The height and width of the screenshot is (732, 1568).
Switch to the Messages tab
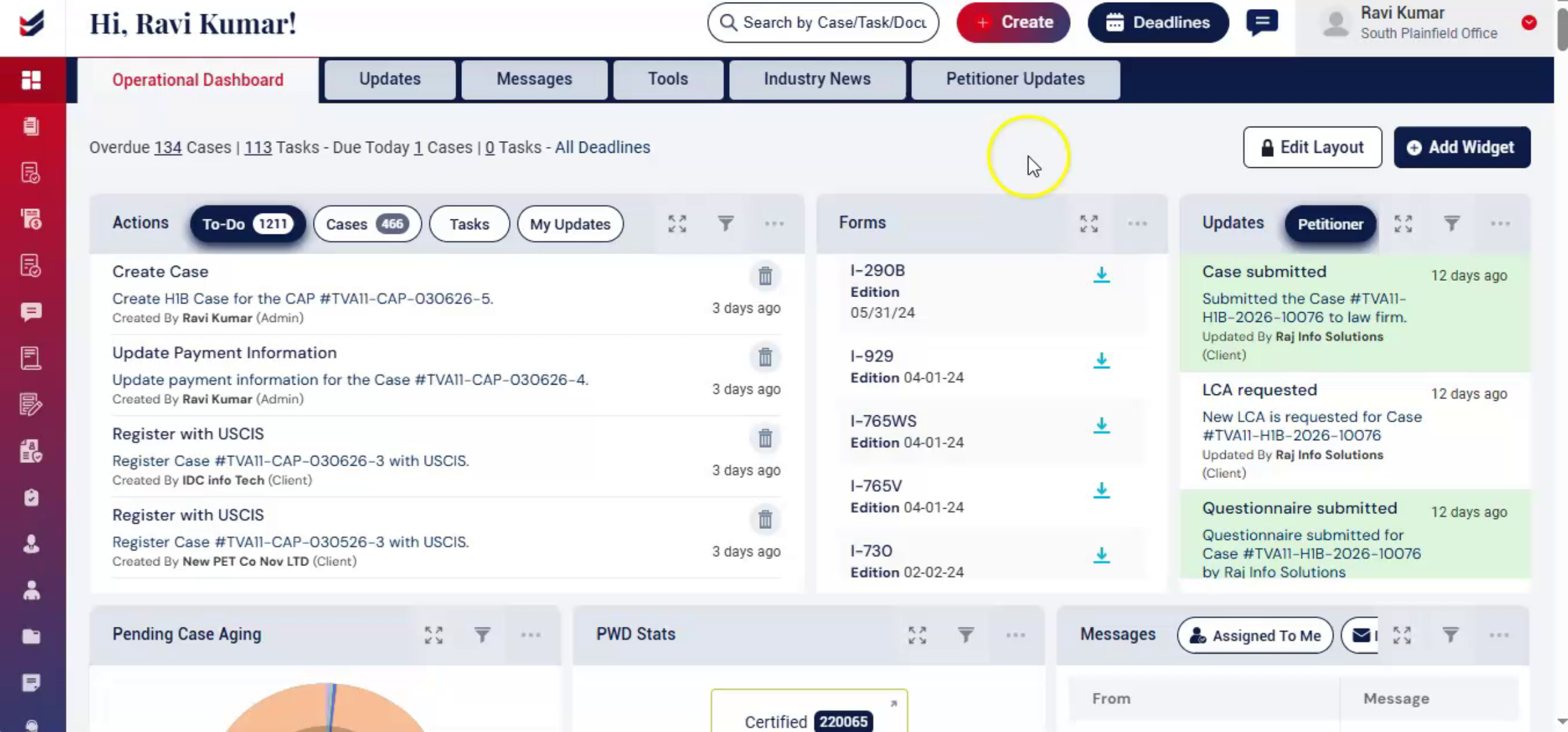534,79
